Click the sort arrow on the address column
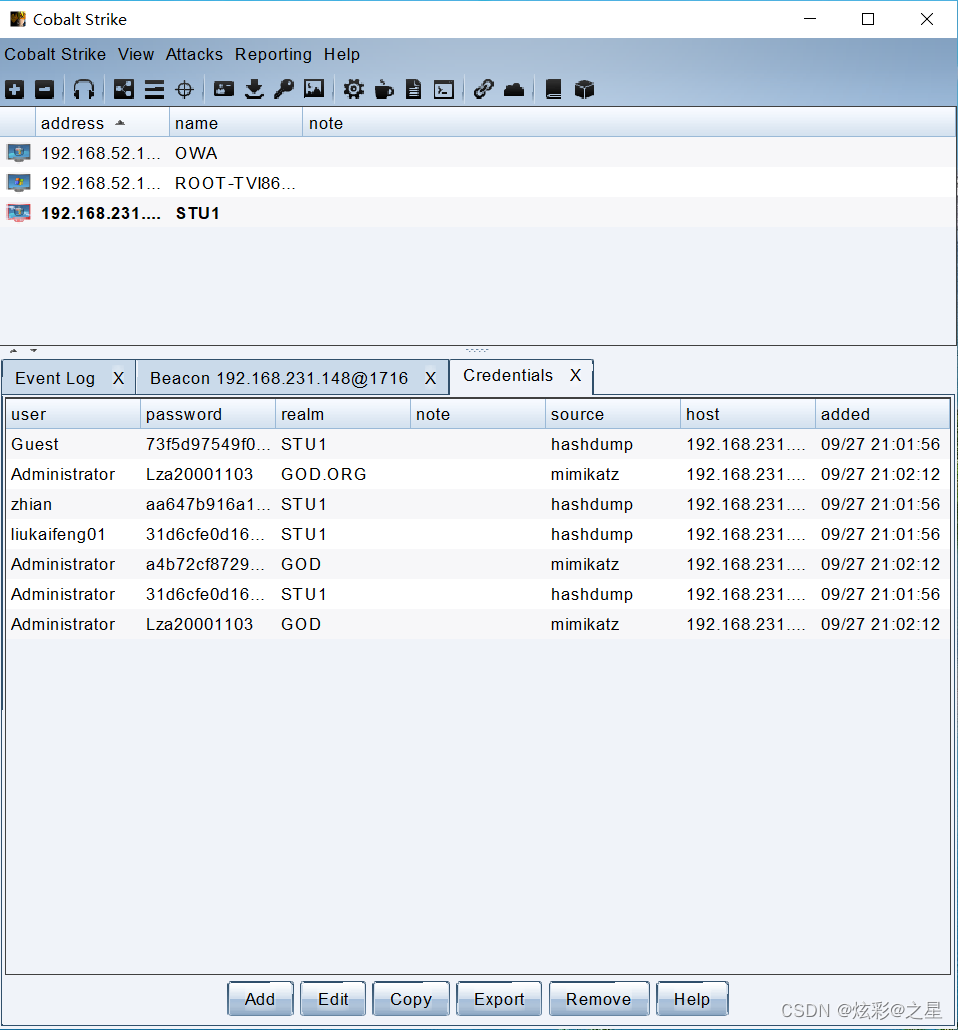The width and height of the screenshot is (958, 1030). tap(120, 123)
